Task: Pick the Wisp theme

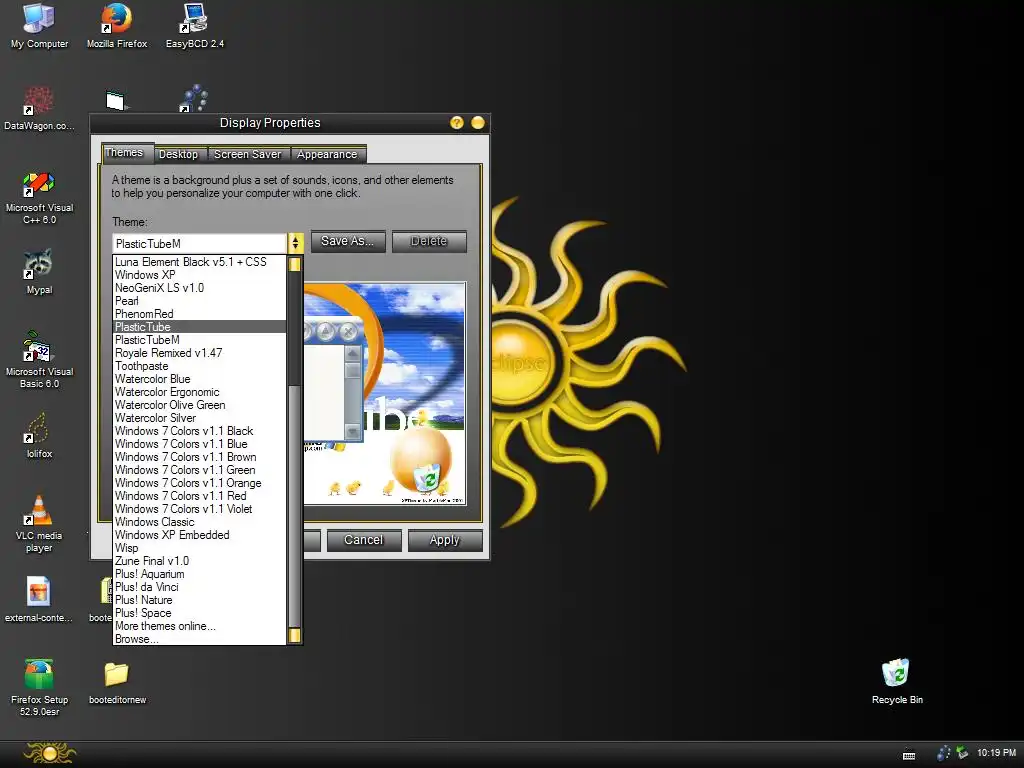Action: 199,548
